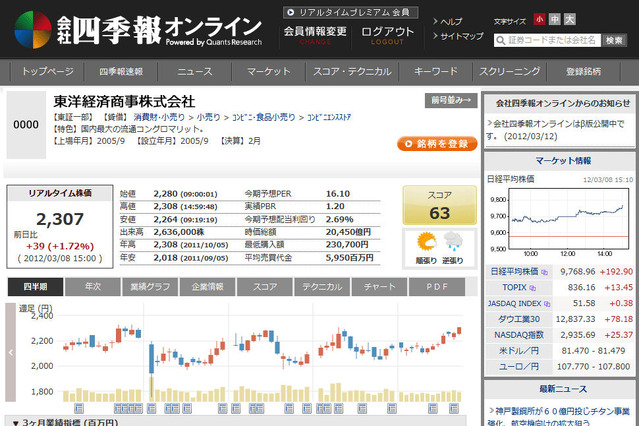Click the 日経平均株価 intraday chart
This screenshot has width=639, height=426.
point(568,219)
